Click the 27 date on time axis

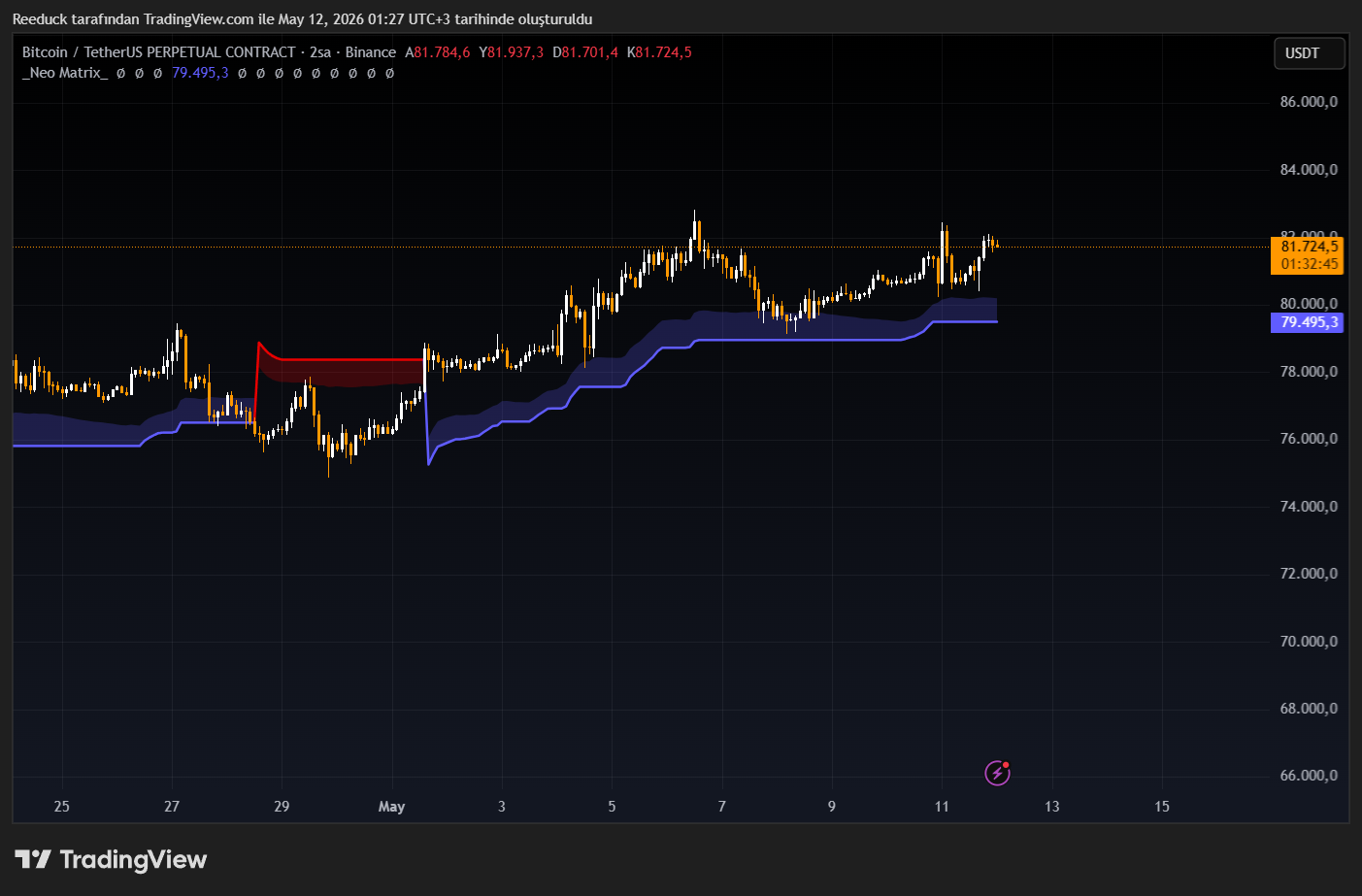[172, 807]
